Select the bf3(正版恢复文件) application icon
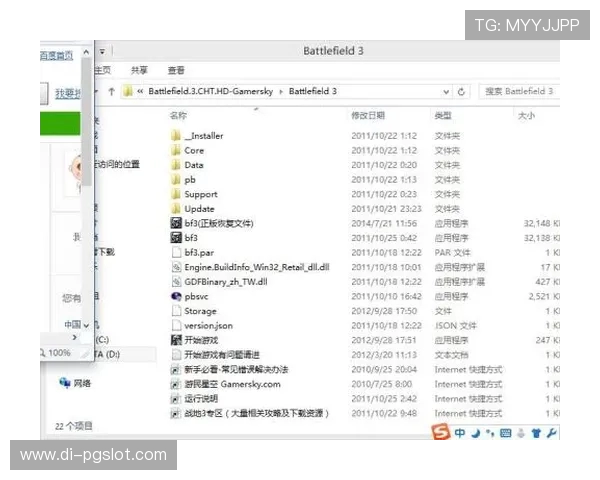The height and width of the screenshot is (480, 600). pos(176,223)
